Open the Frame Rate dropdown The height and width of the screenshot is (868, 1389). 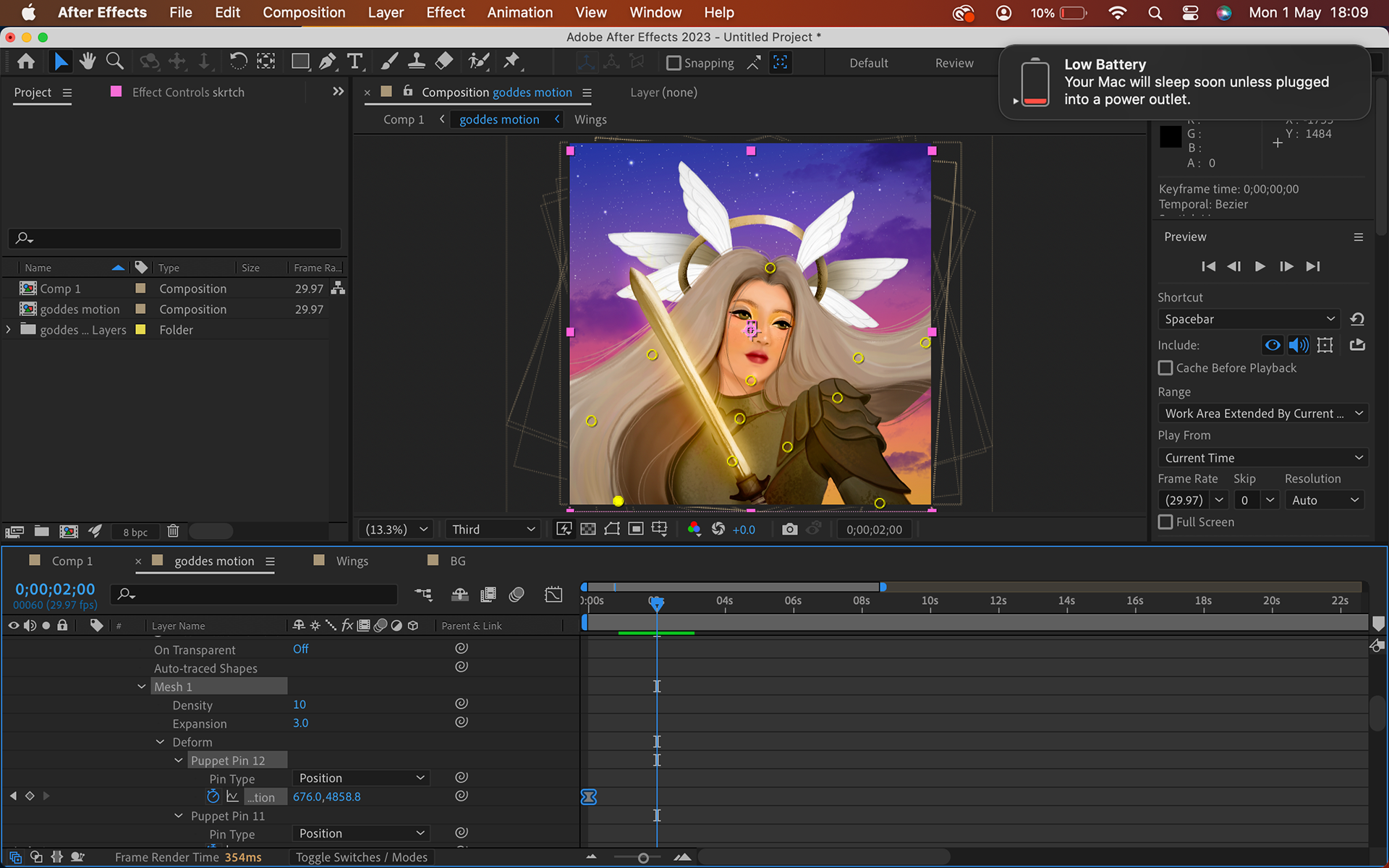[1219, 500]
